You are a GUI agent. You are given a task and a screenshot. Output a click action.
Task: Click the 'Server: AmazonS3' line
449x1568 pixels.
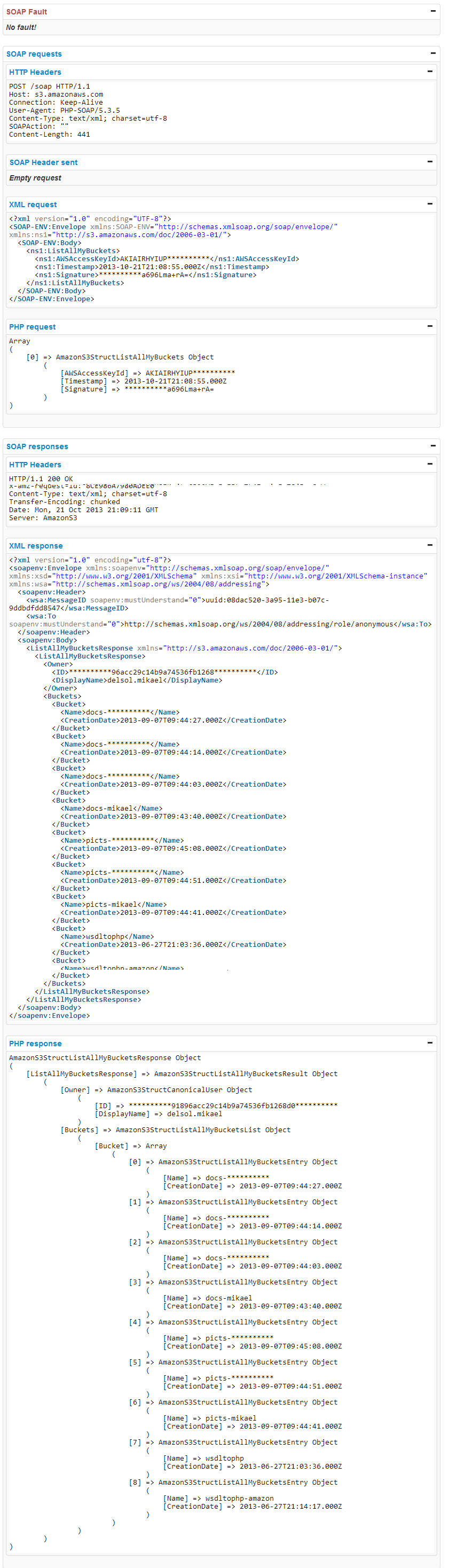coord(43,518)
